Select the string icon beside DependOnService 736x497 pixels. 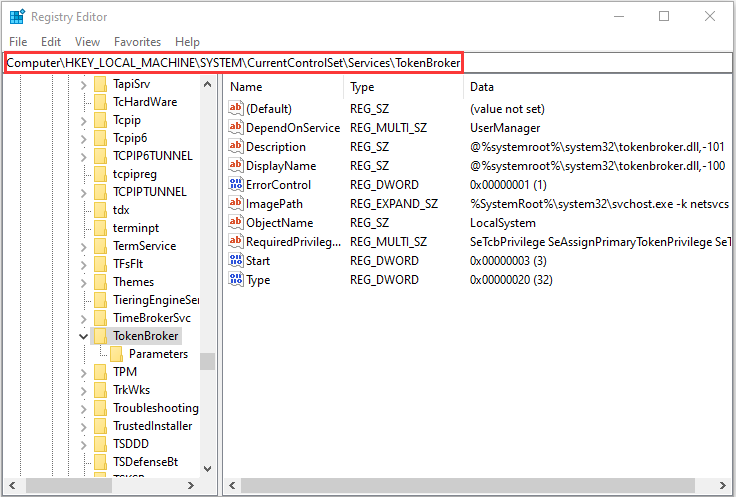(236, 128)
